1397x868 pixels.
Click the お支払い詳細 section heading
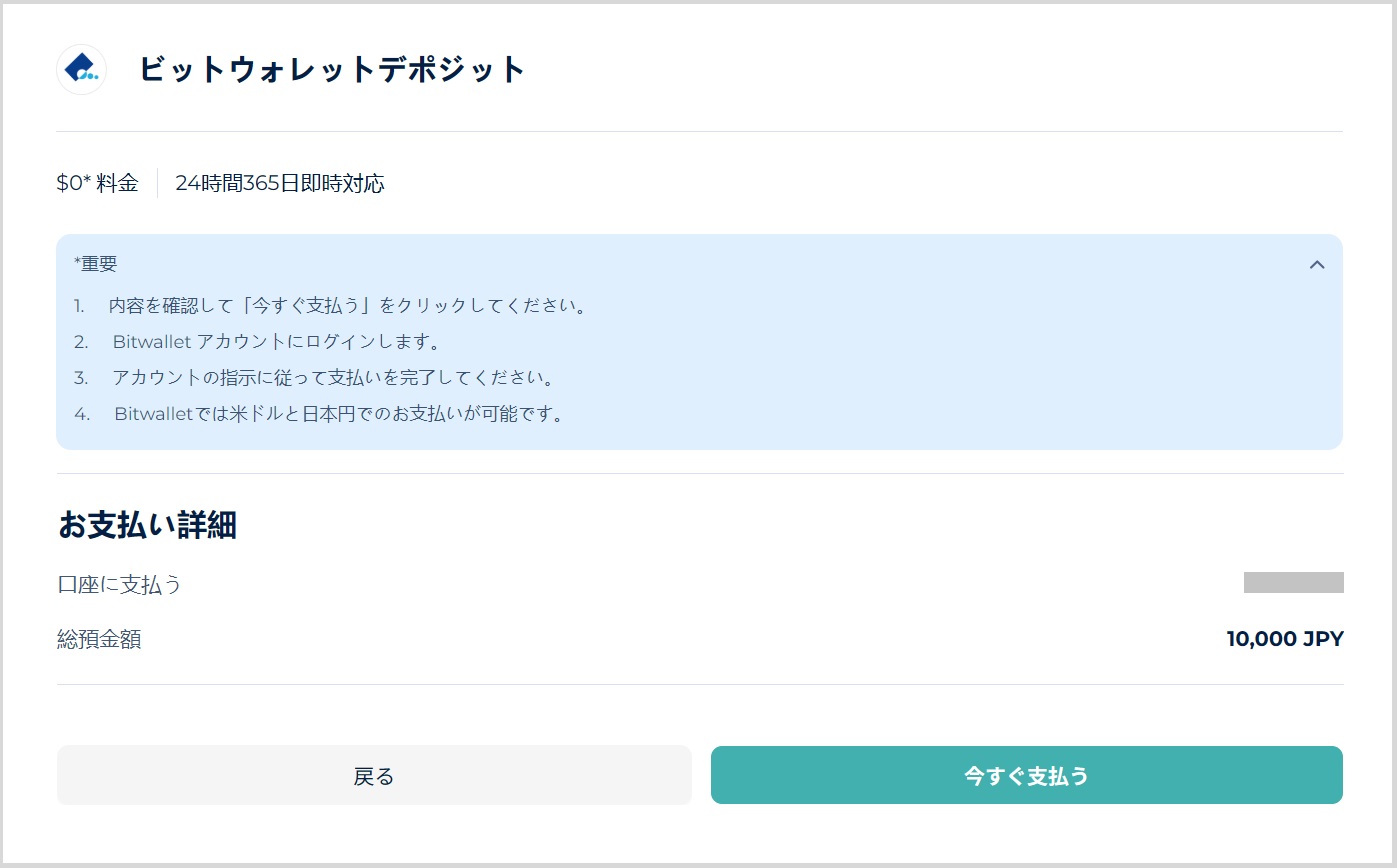coord(147,526)
